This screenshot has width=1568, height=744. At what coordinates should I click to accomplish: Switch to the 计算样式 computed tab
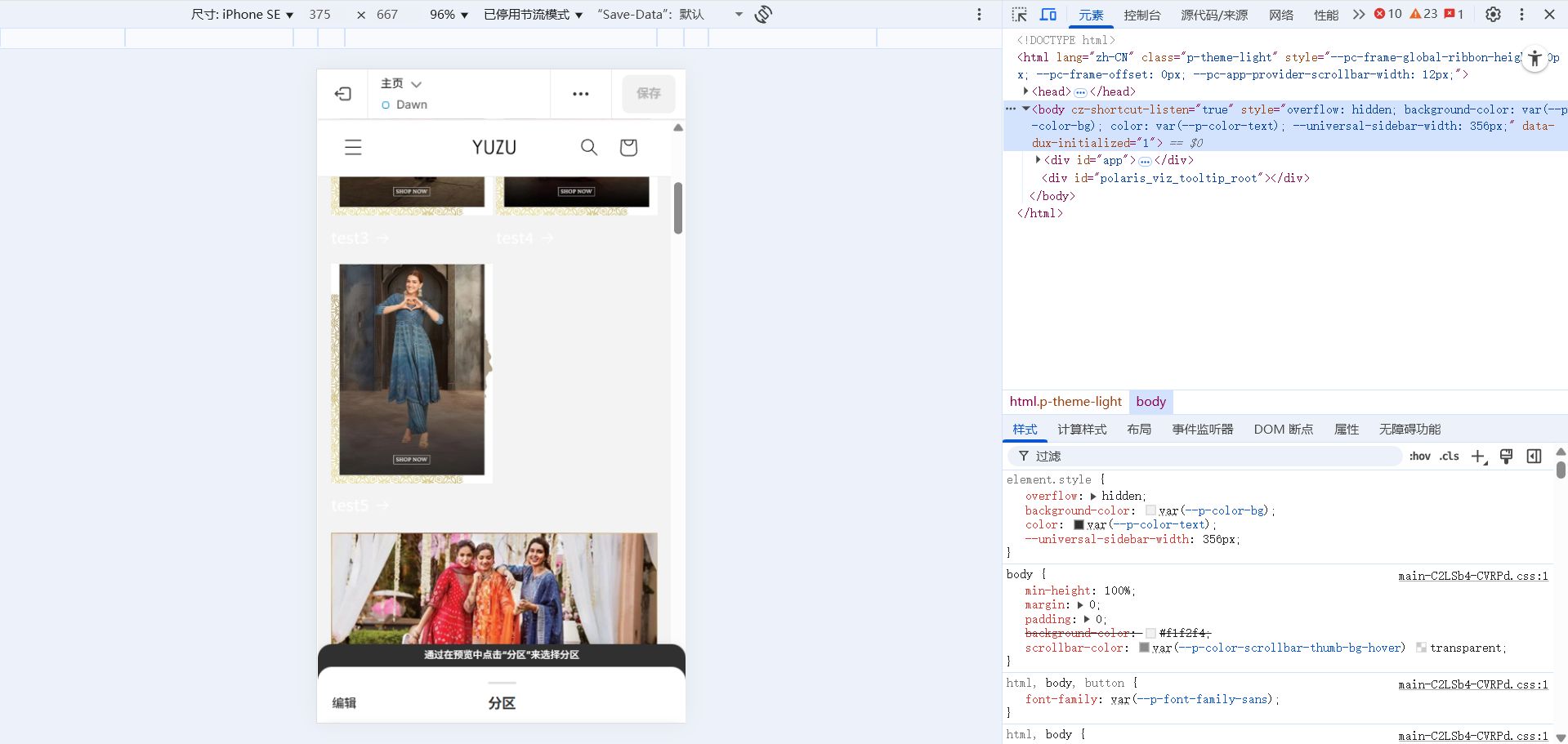point(1082,429)
